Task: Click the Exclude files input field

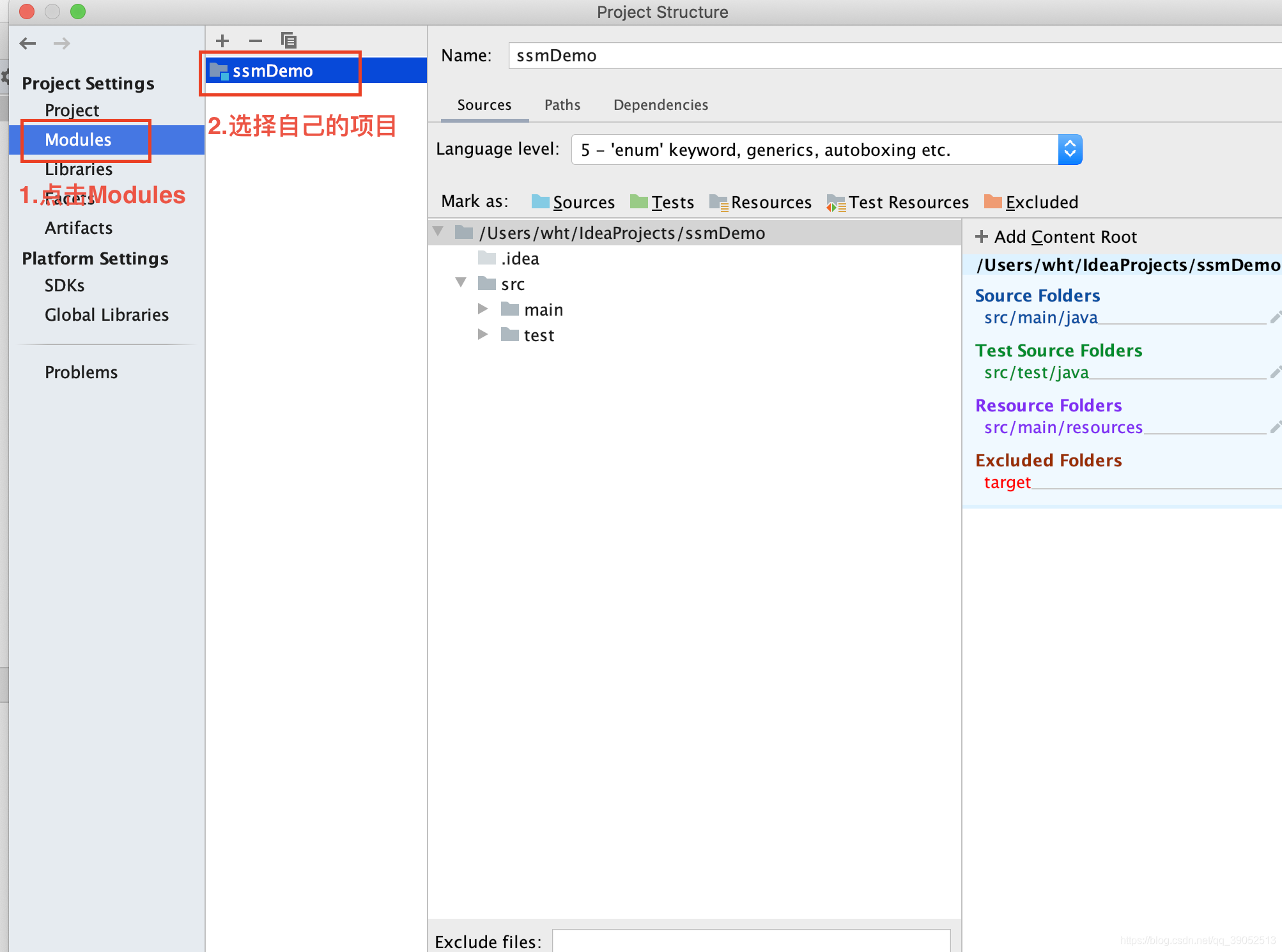Action: coord(751,940)
